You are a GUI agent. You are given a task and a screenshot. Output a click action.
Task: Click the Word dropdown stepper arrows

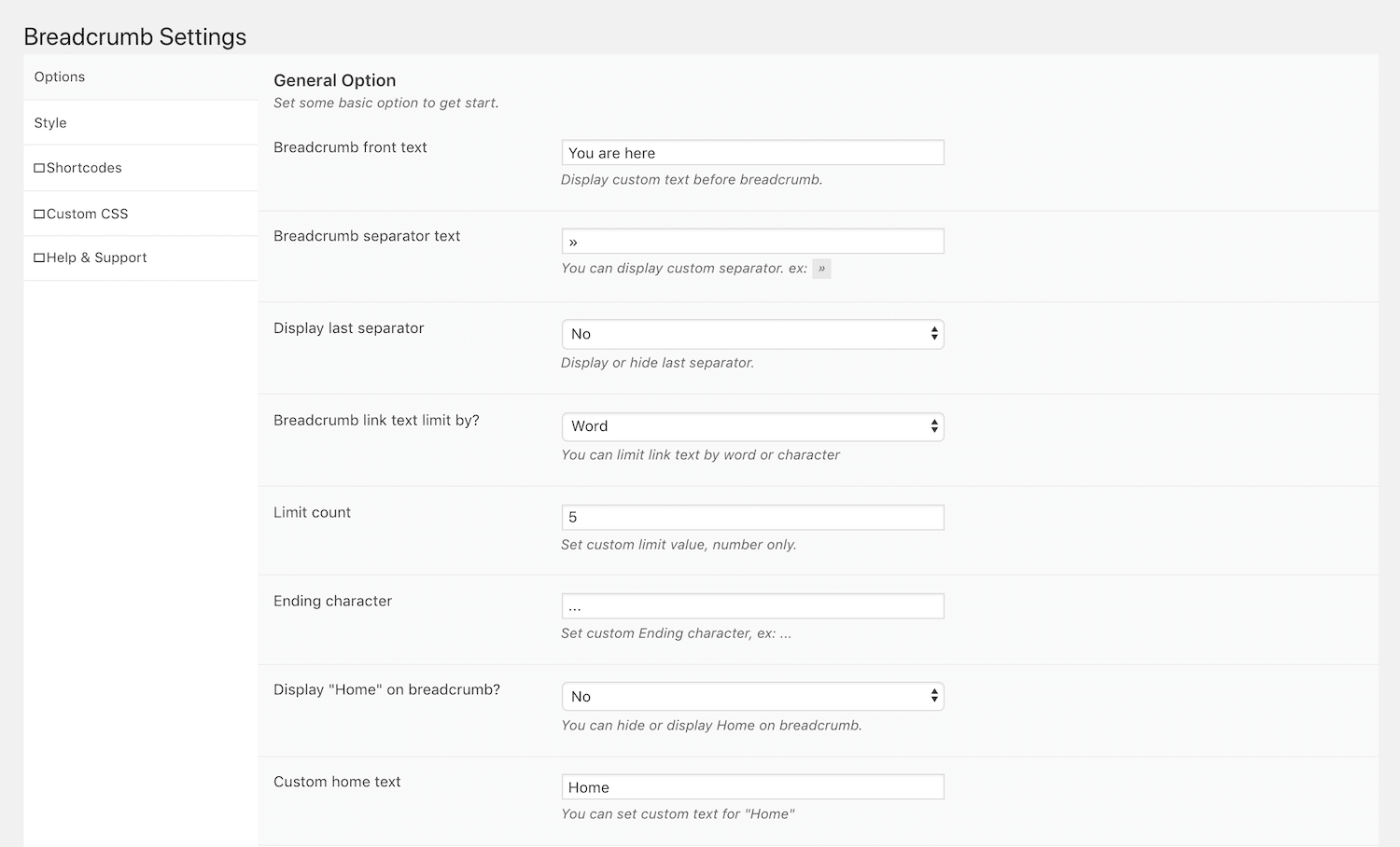coord(933,426)
